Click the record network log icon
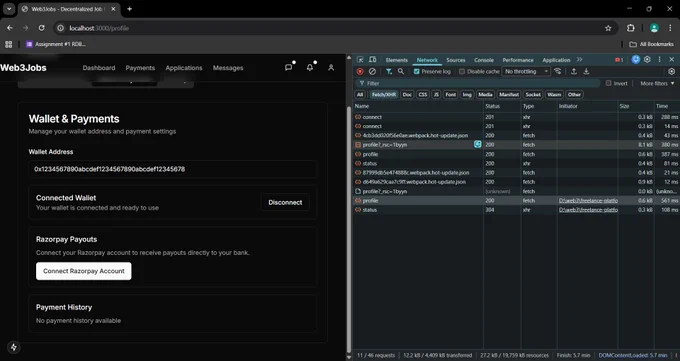The image size is (680, 361). coord(360,72)
